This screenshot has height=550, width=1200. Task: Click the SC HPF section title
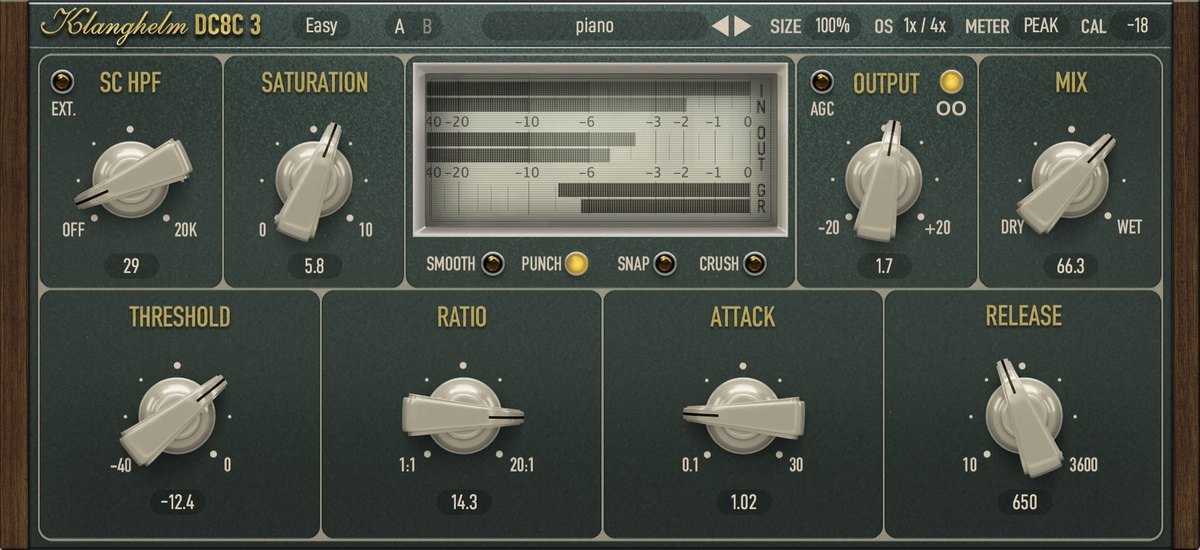pos(131,83)
